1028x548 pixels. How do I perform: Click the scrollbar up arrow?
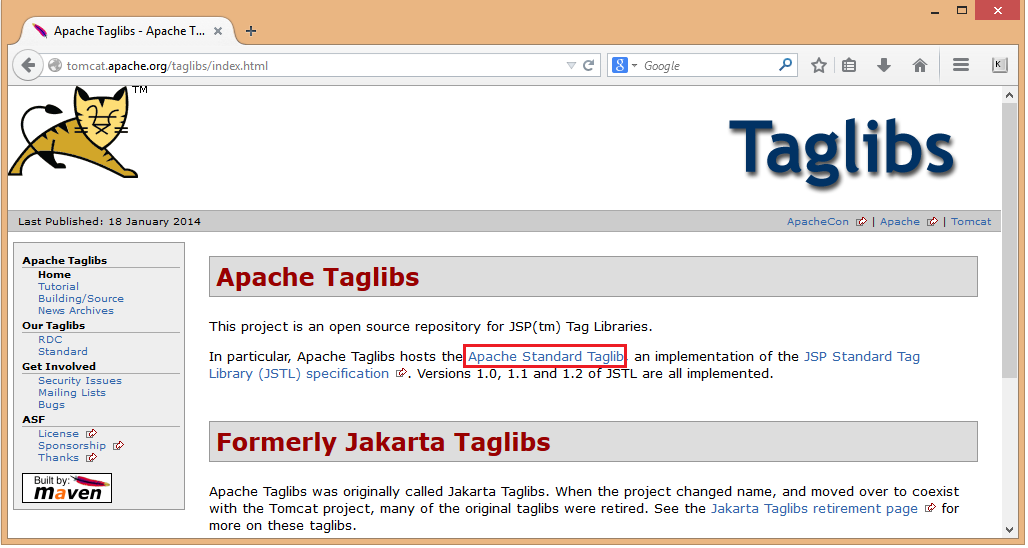coord(1009,95)
